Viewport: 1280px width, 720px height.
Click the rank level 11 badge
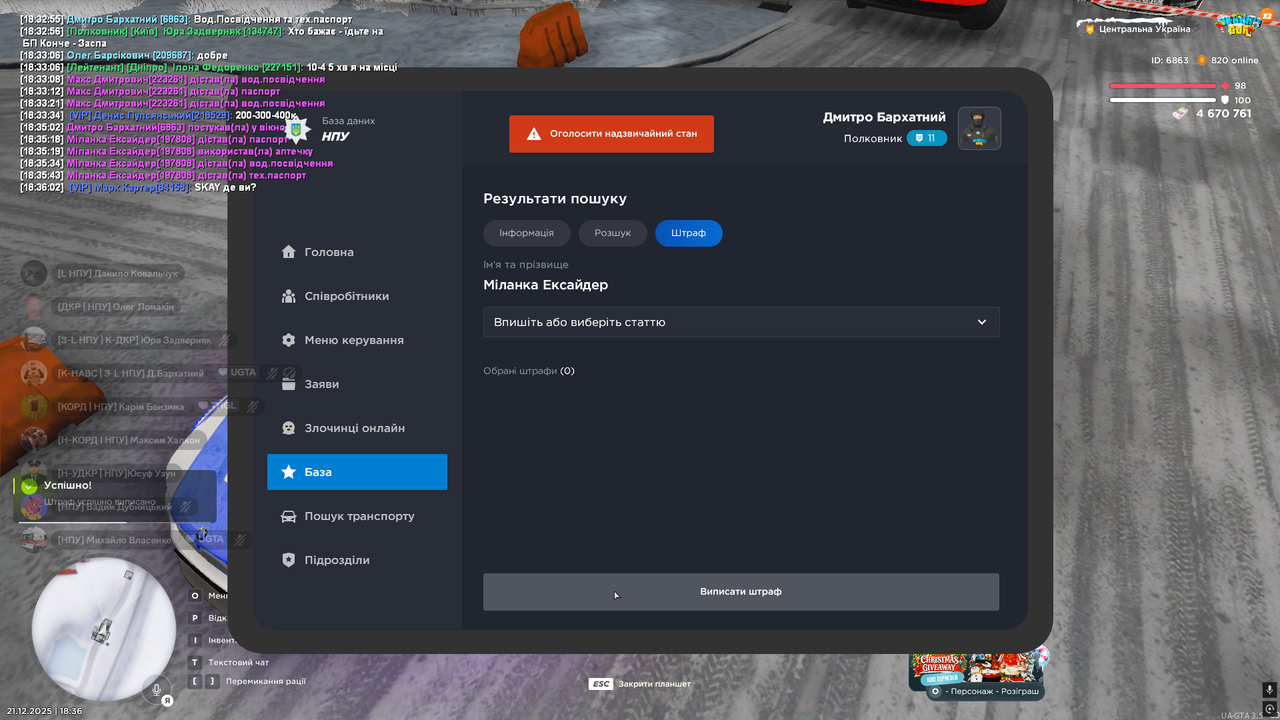(927, 138)
